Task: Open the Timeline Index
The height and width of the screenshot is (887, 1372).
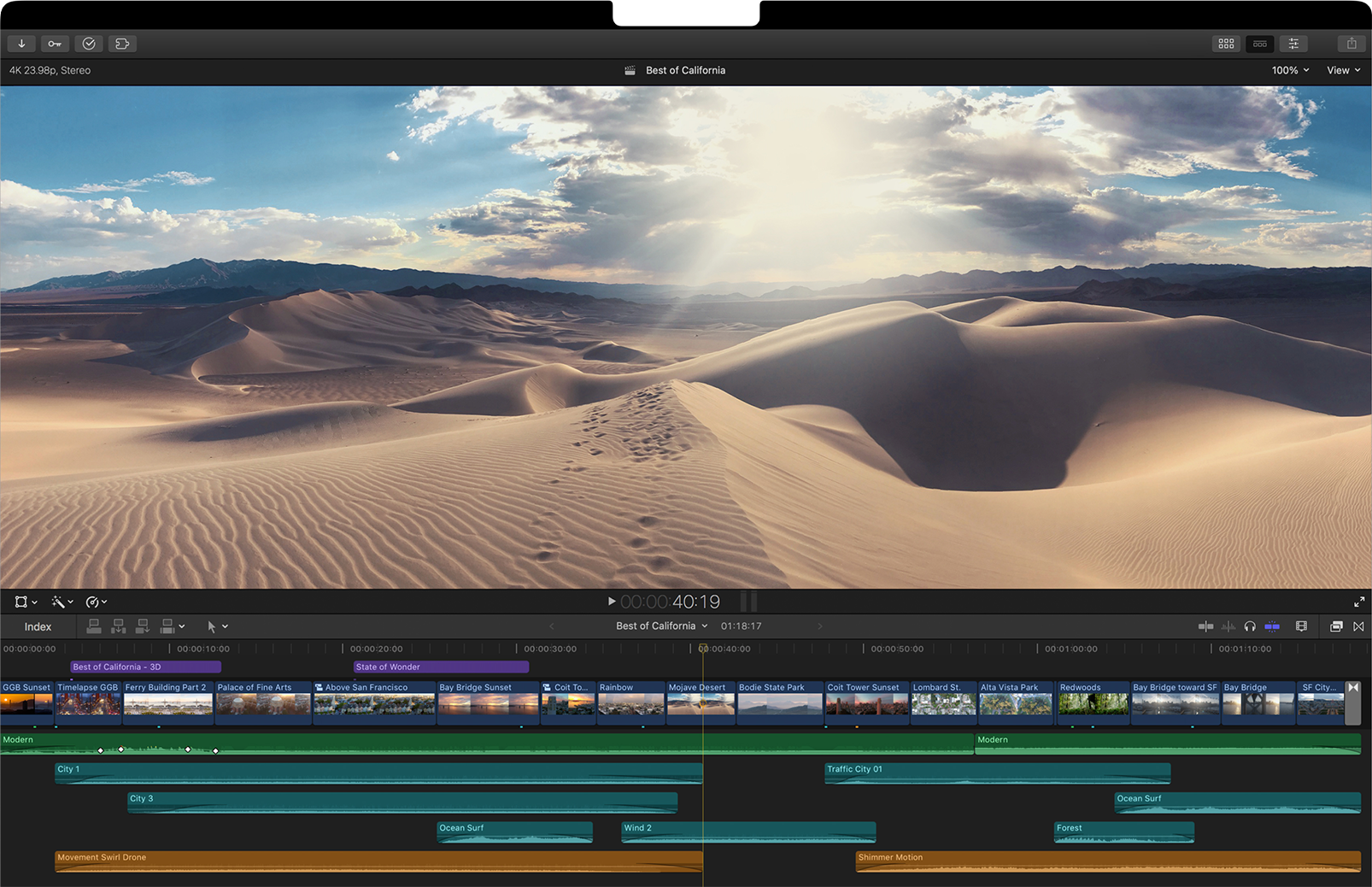Action: tap(38, 626)
